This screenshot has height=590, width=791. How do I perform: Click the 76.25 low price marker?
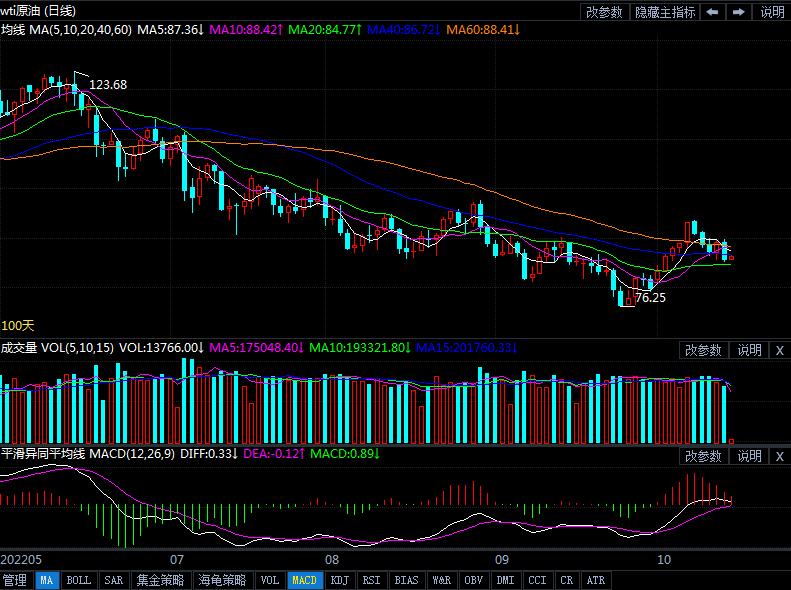(650, 298)
